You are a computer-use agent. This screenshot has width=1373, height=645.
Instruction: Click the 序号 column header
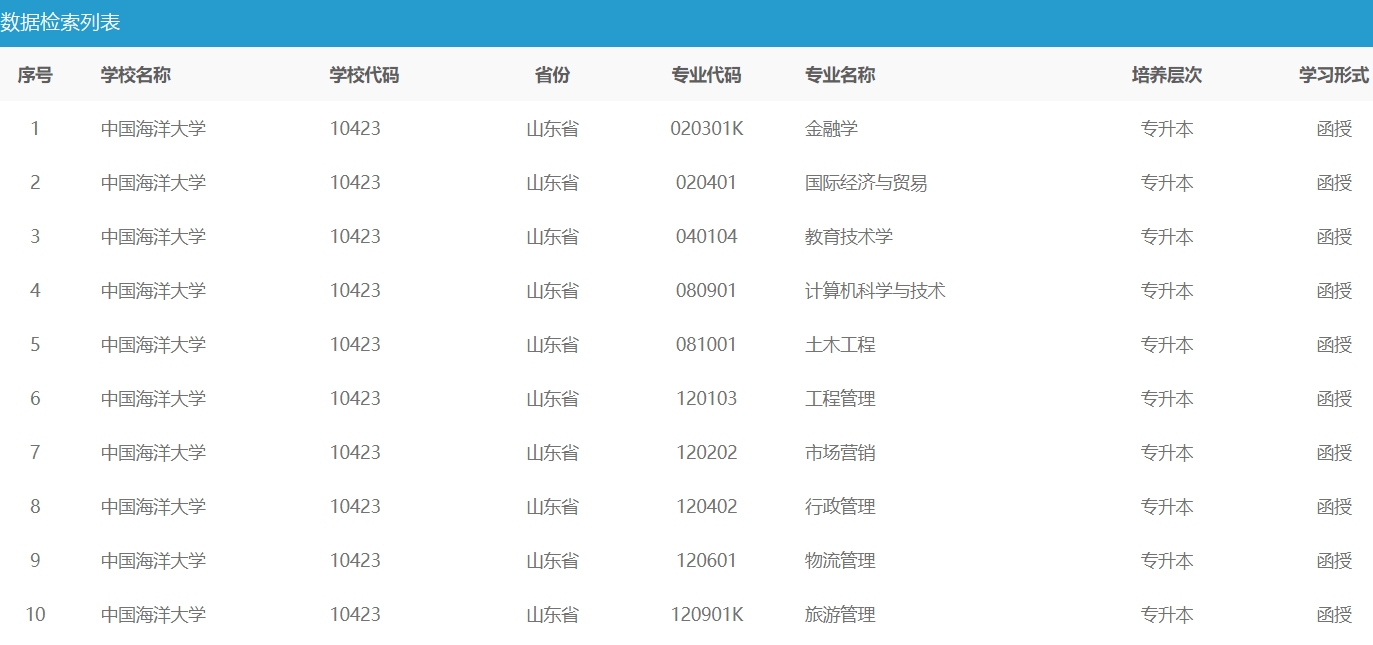(35, 75)
